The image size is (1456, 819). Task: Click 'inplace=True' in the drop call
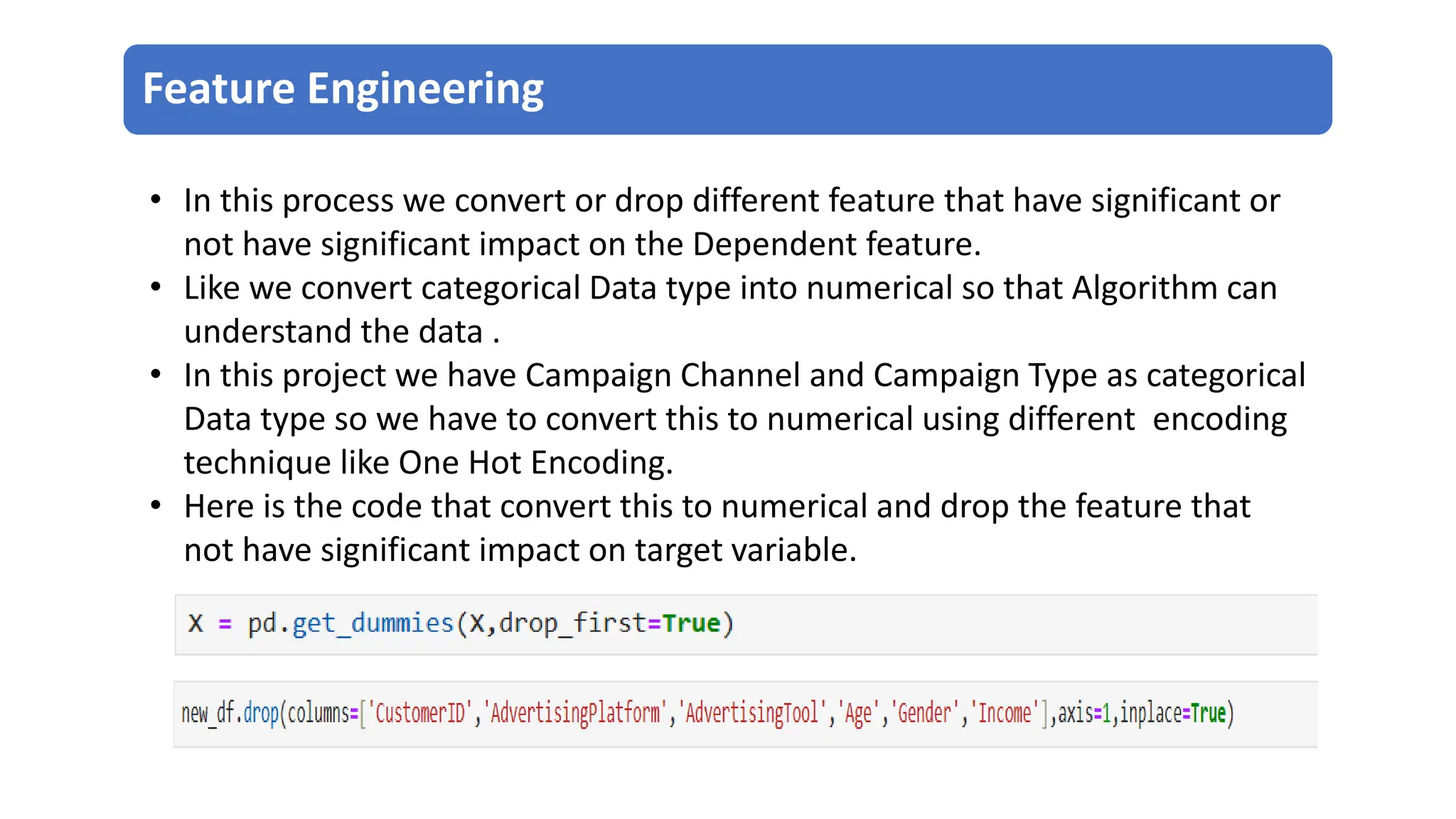[1173, 712]
